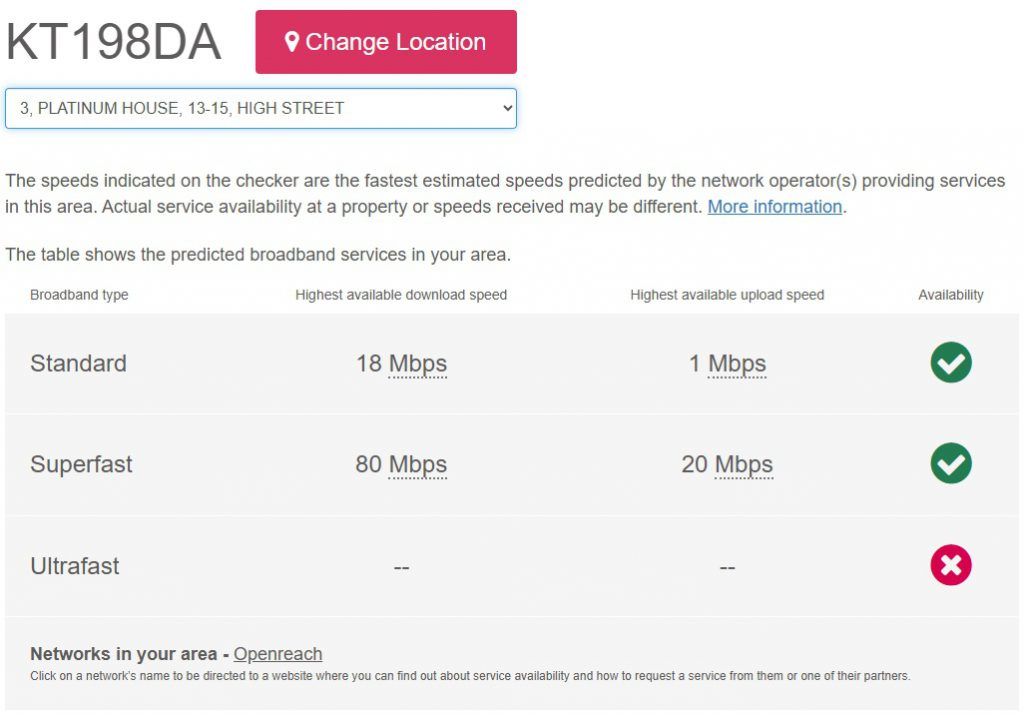Click Mbps beside the 18 download speed

pyautogui.click(x=418, y=363)
